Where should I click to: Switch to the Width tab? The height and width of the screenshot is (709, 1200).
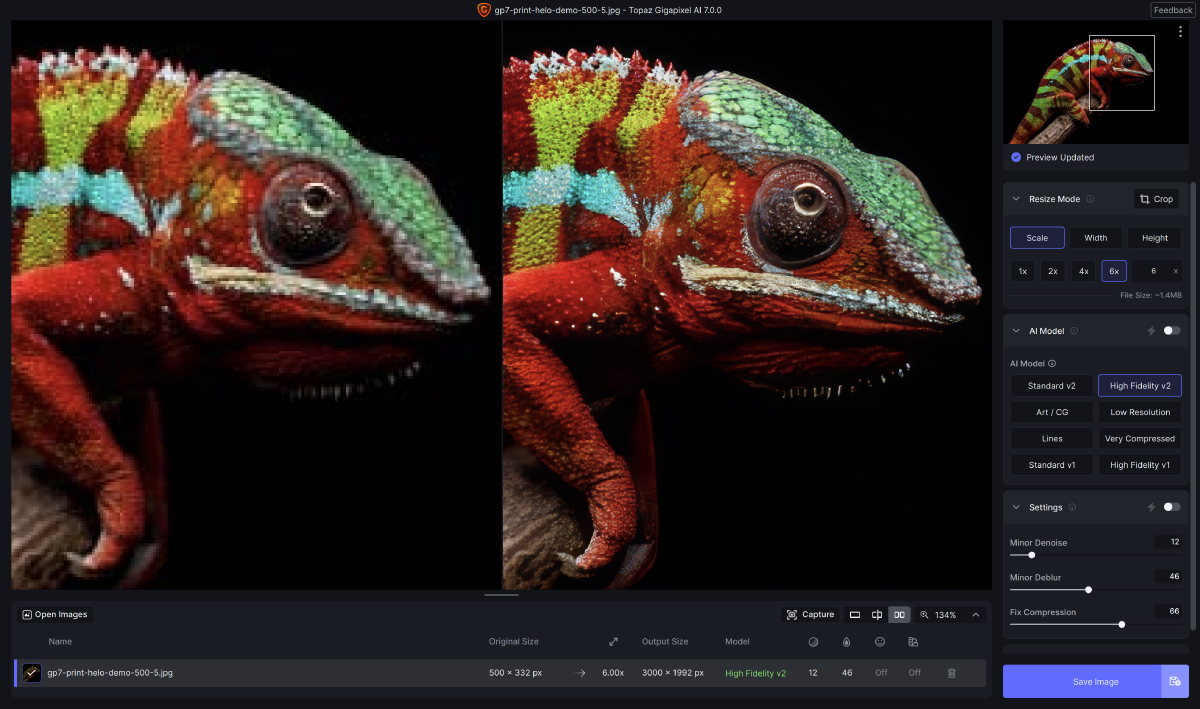click(x=1097, y=237)
